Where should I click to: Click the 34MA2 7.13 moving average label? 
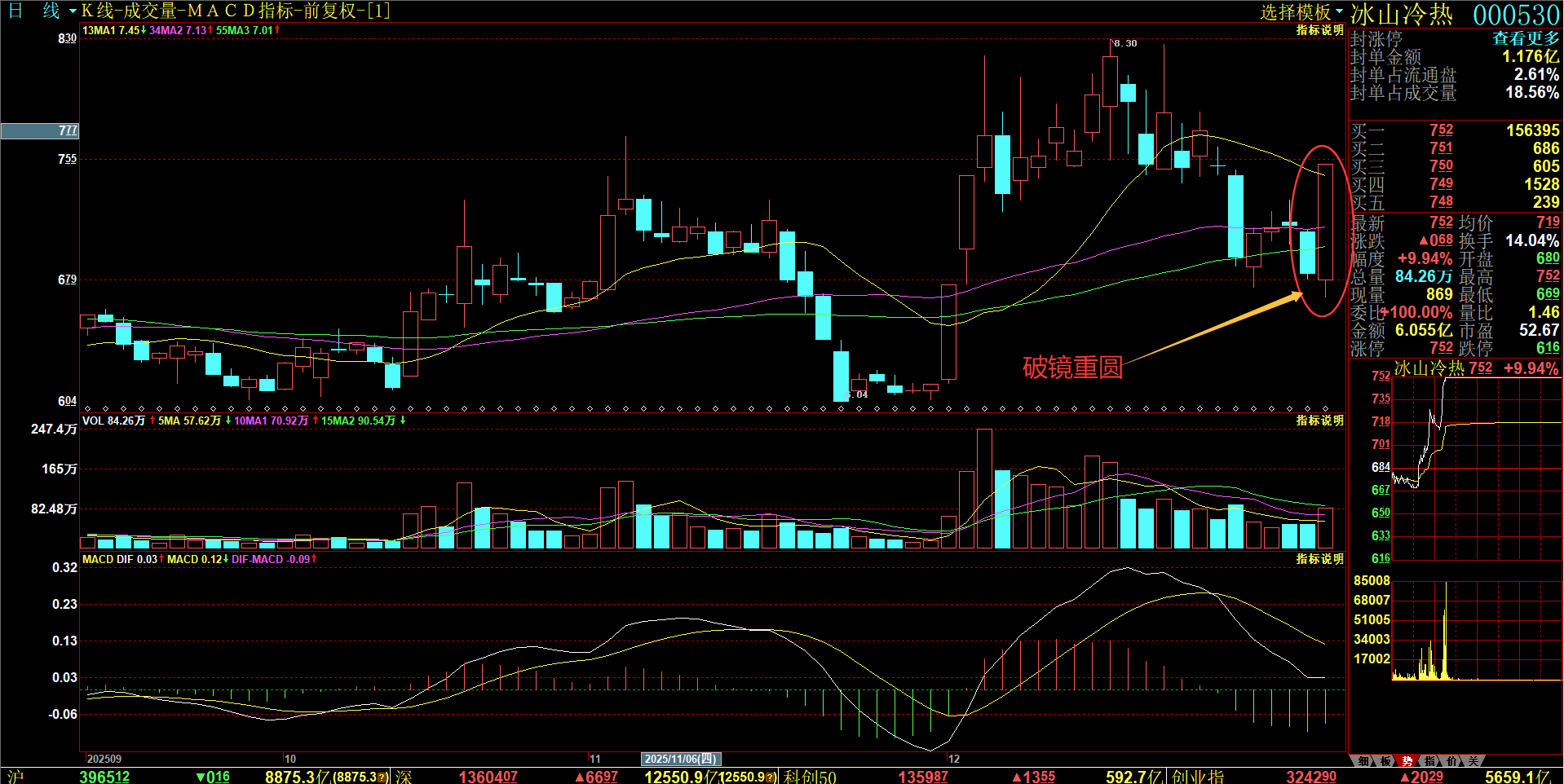(x=180, y=30)
